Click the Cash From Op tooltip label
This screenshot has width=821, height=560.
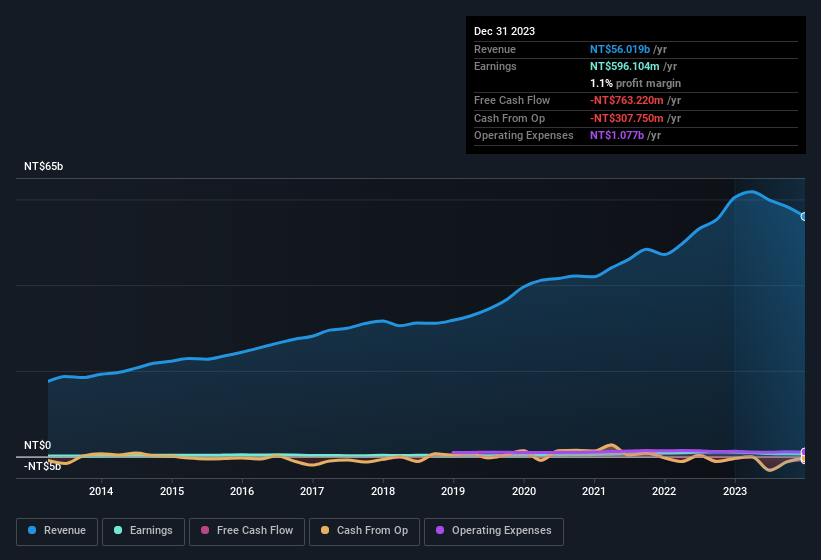coord(509,118)
